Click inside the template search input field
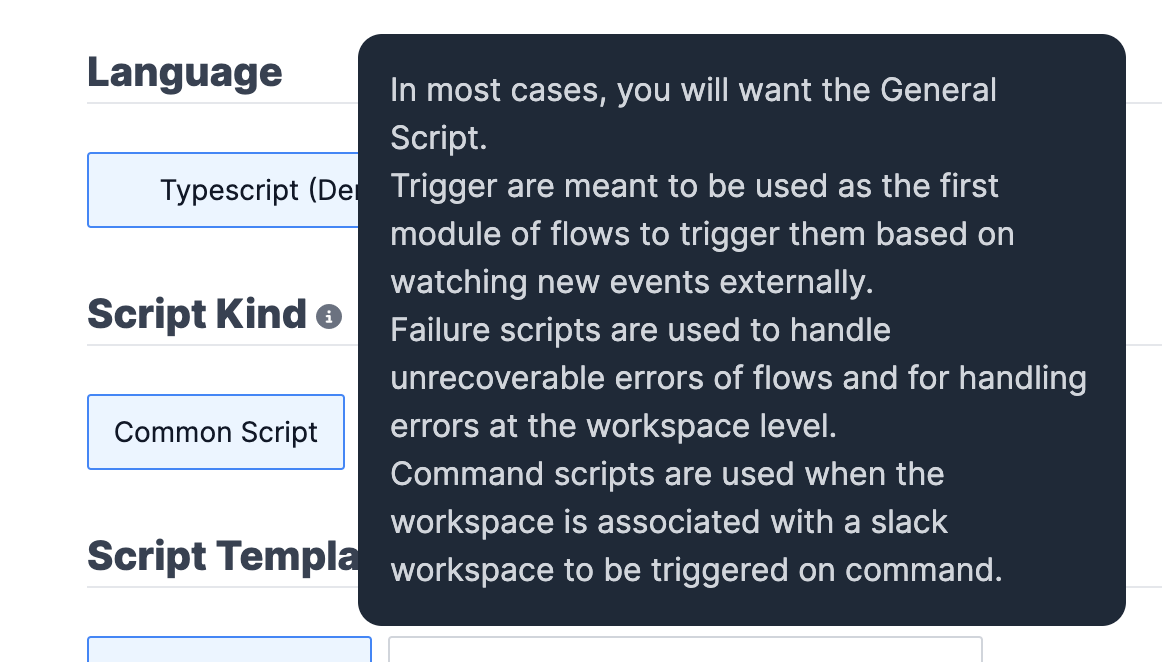 click(x=683, y=652)
